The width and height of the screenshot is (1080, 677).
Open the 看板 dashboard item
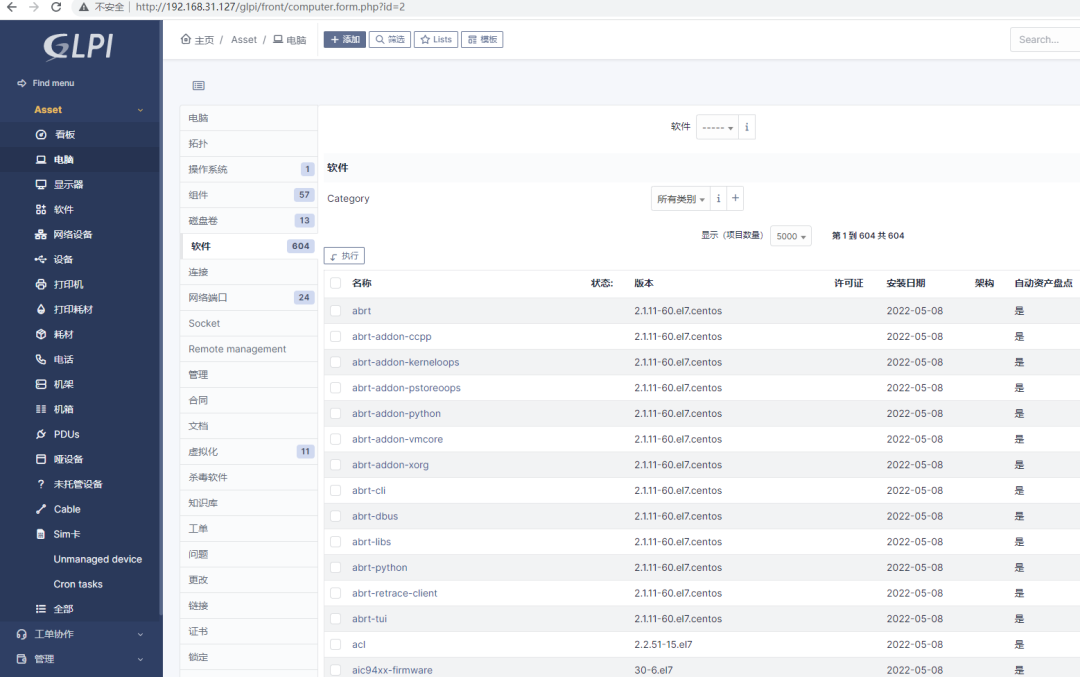65,134
